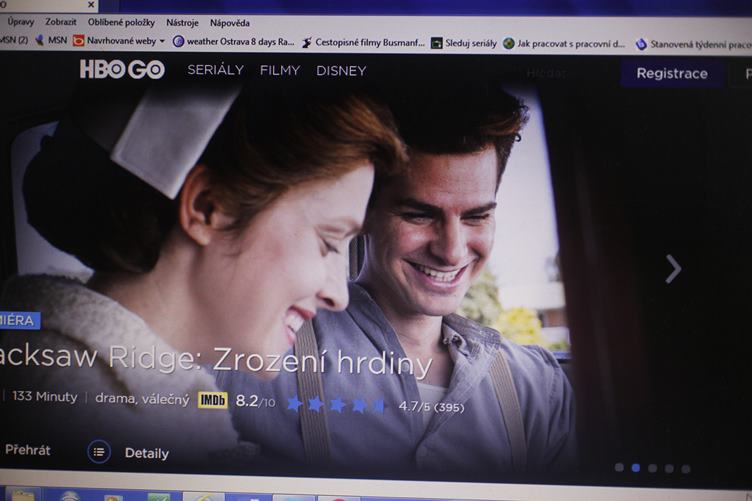Click the Sleduj seriály bookmark icon
The width and height of the screenshot is (752, 501).
(x=436, y=43)
